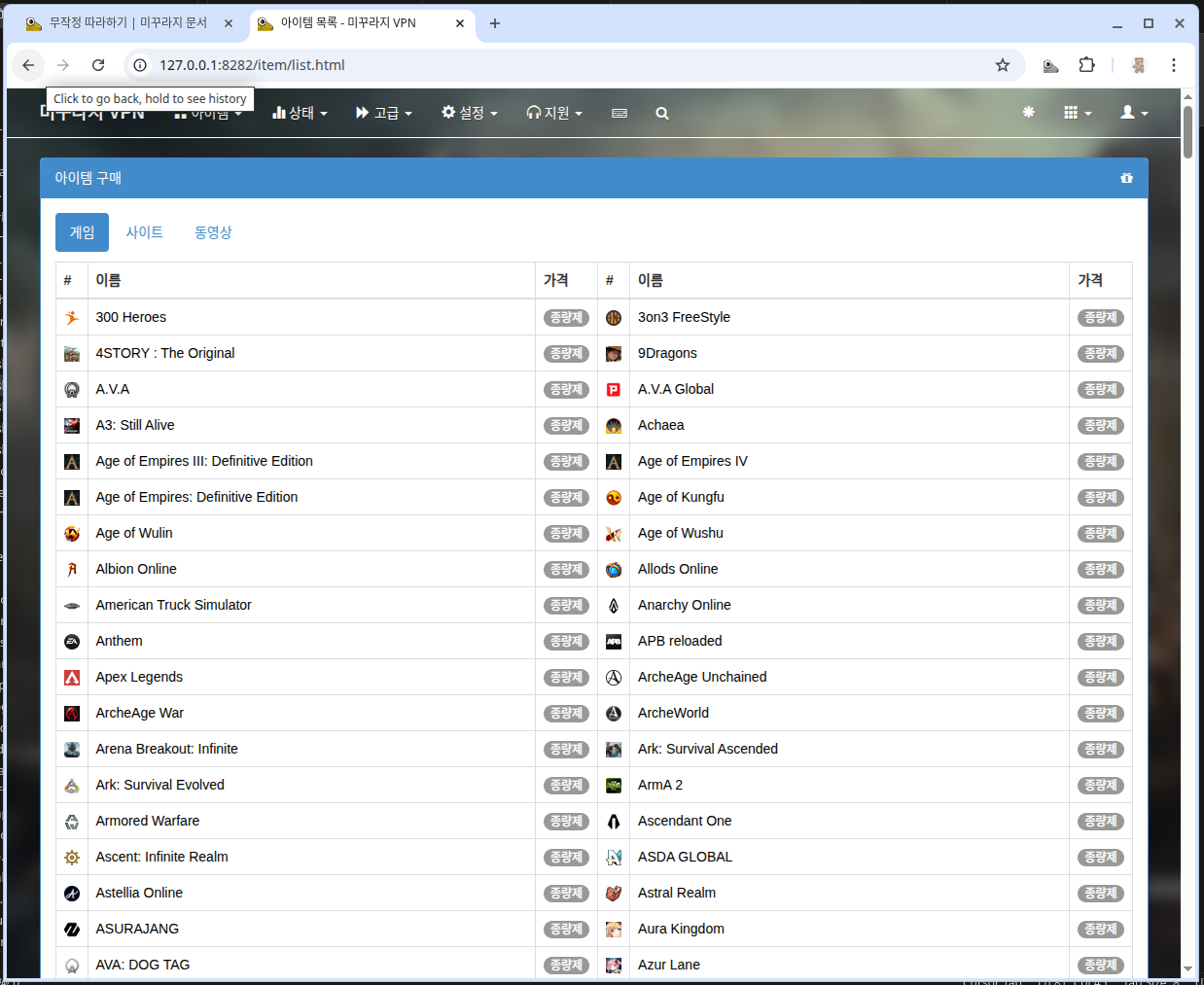Image resolution: width=1204 pixels, height=985 pixels.
Task: Select AVA: DOG TAG entry
Action: (143, 965)
